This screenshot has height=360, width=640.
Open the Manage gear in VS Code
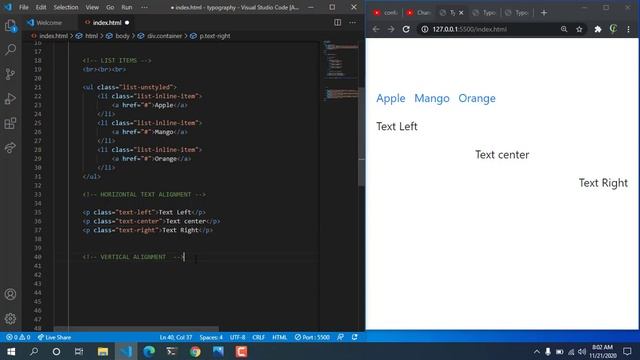coord(10,318)
